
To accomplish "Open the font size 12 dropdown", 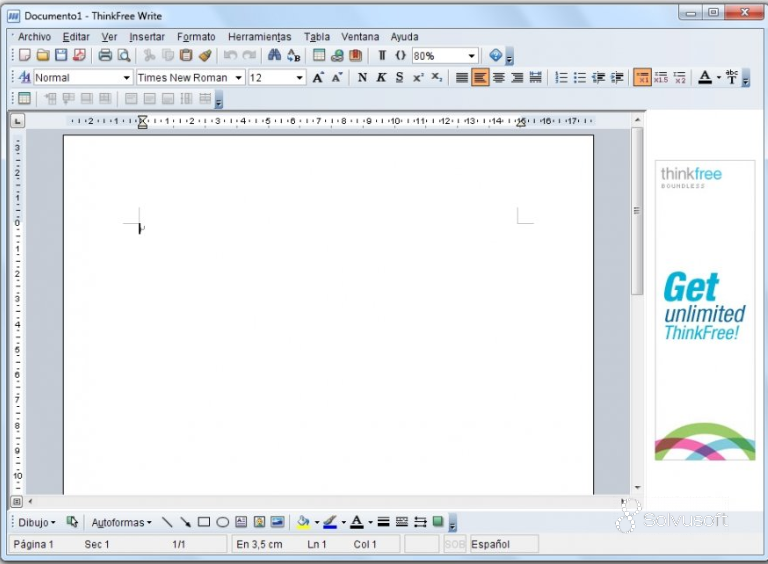I will 299,77.
